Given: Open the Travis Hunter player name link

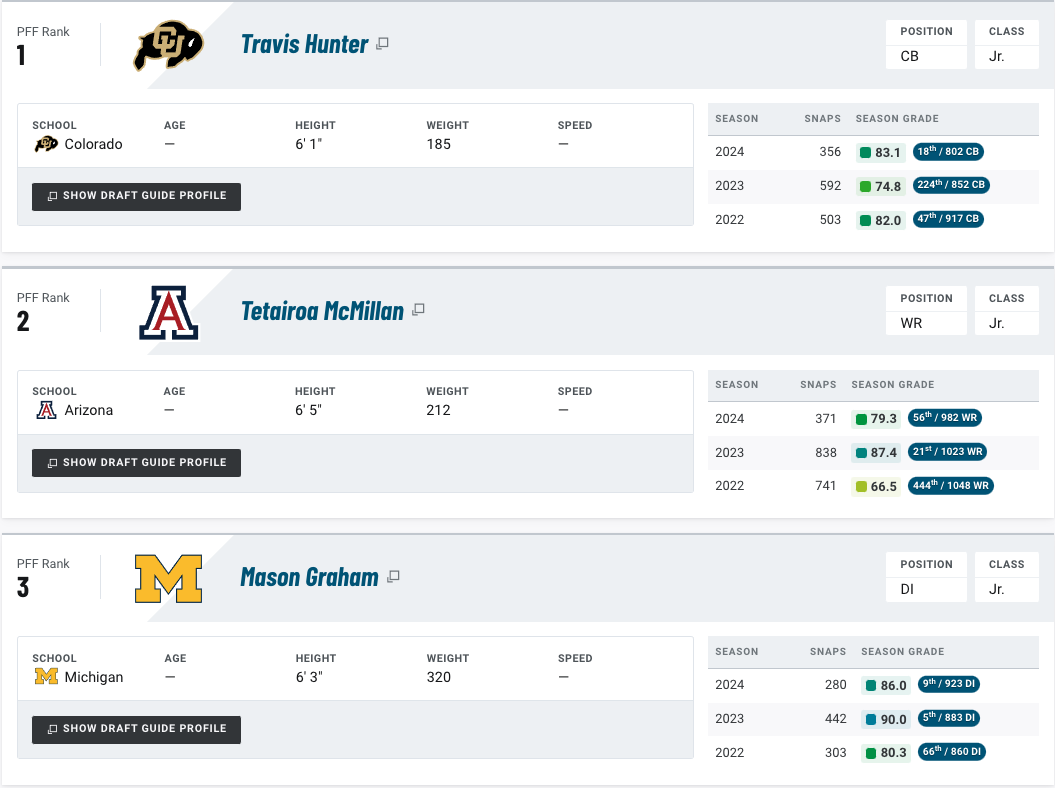Looking at the screenshot, I should pos(304,44).
